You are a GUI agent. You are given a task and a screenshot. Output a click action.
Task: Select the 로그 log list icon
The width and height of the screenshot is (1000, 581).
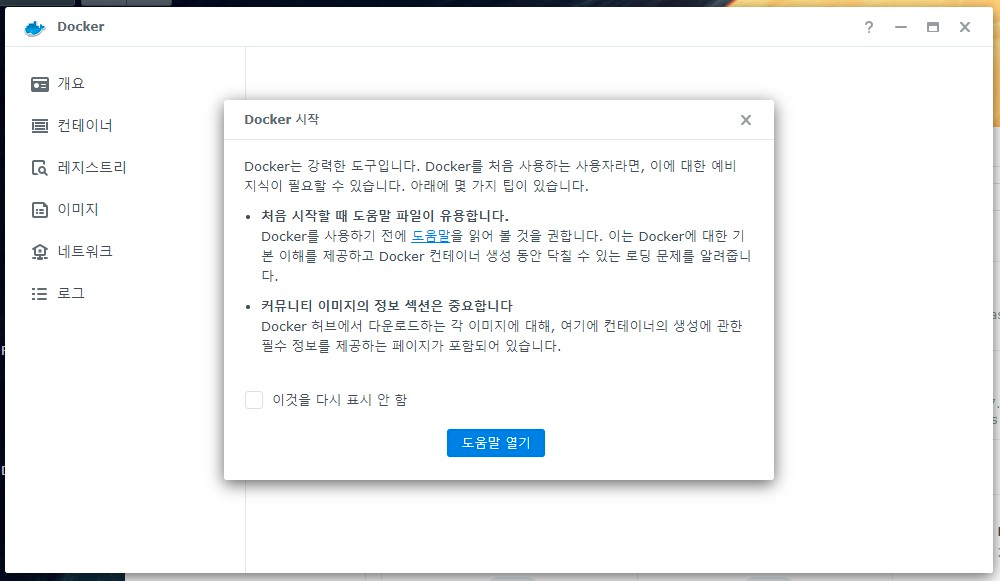pos(40,293)
